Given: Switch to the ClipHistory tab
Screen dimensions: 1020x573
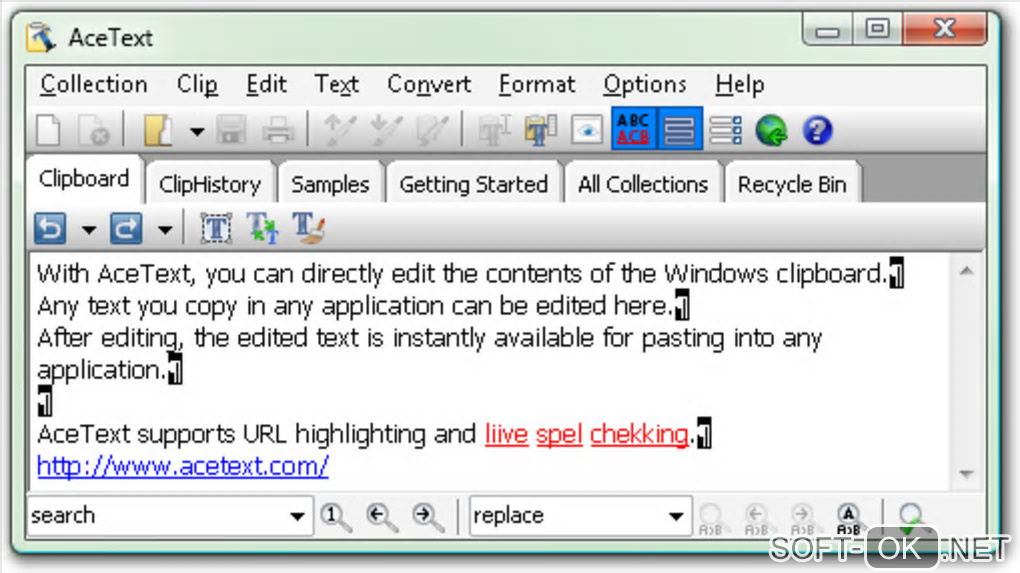Looking at the screenshot, I should click(209, 184).
